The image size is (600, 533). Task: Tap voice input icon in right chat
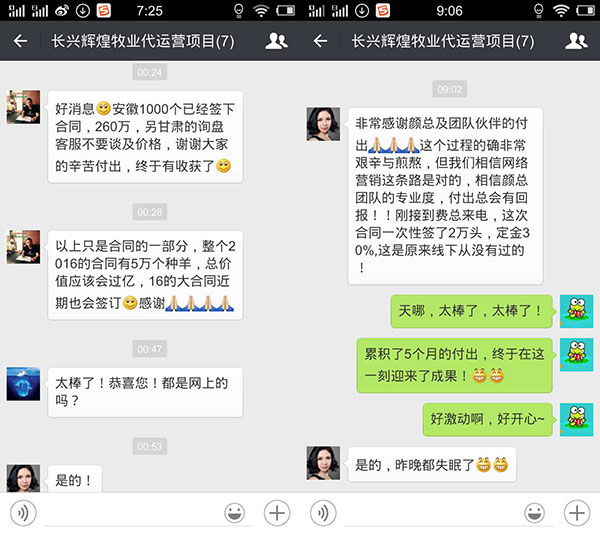point(323,513)
